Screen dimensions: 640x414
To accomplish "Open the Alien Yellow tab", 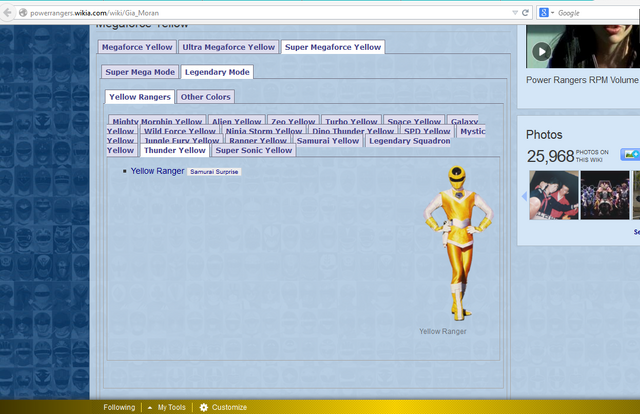I will click(x=236, y=121).
